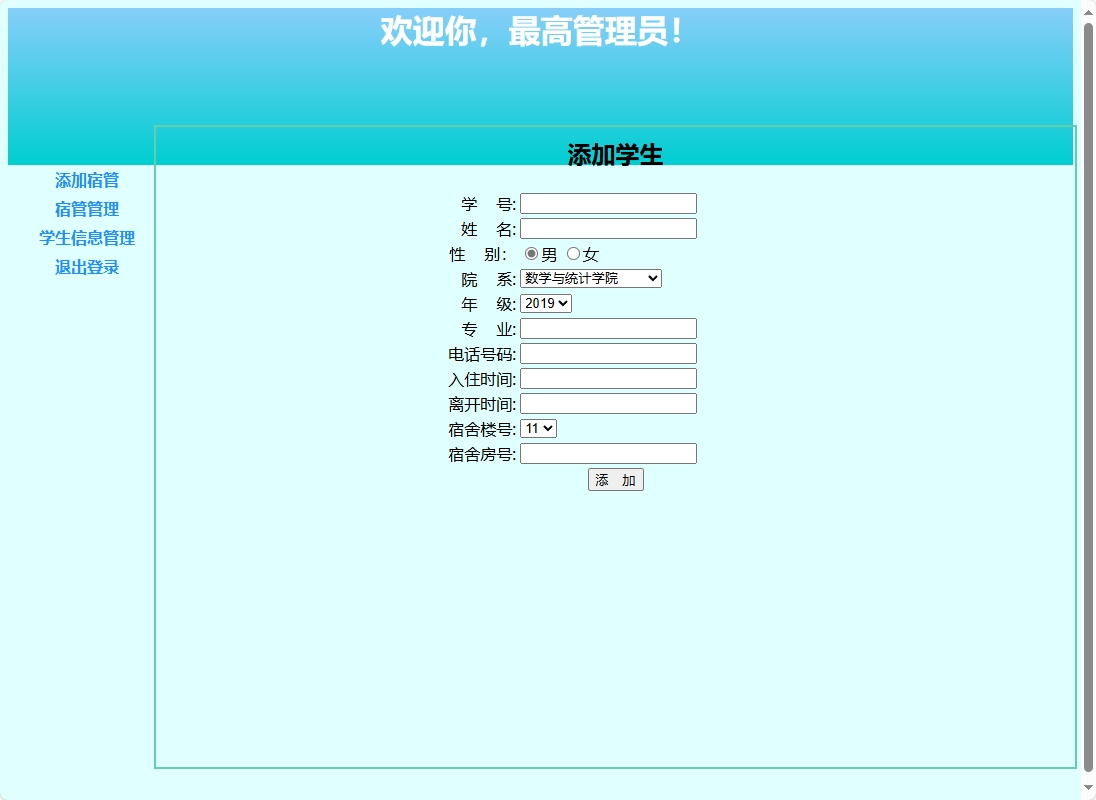Click the 入住时间 check-in time field
This screenshot has height=800, width=1096.
coord(607,378)
